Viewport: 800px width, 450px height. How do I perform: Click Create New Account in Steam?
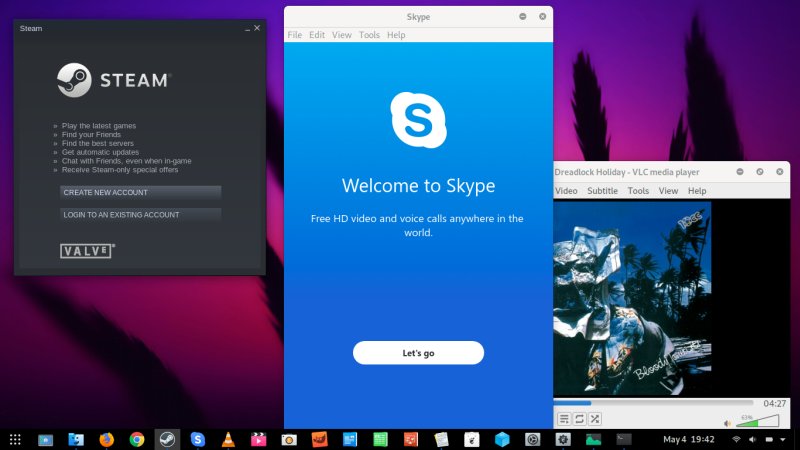[140, 192]
